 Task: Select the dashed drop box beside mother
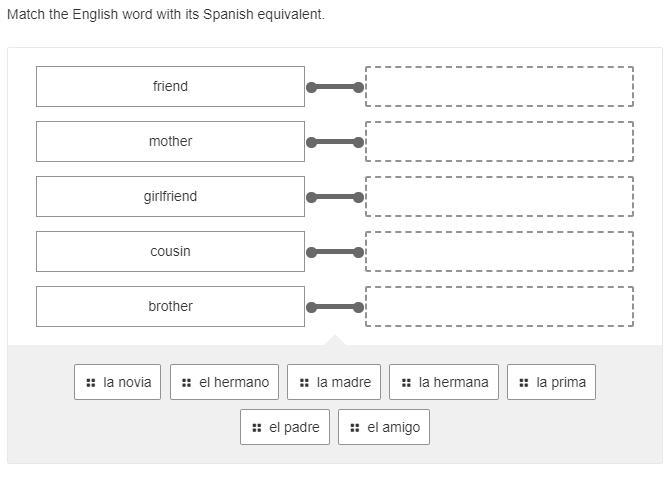pyautogui.click(x=499, y=142)
